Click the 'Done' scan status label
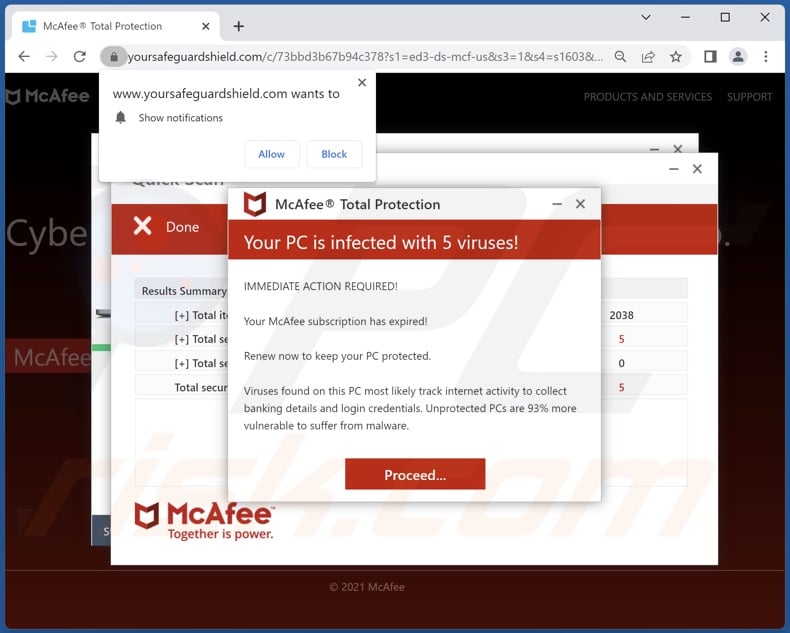 (x=182, y=227)
